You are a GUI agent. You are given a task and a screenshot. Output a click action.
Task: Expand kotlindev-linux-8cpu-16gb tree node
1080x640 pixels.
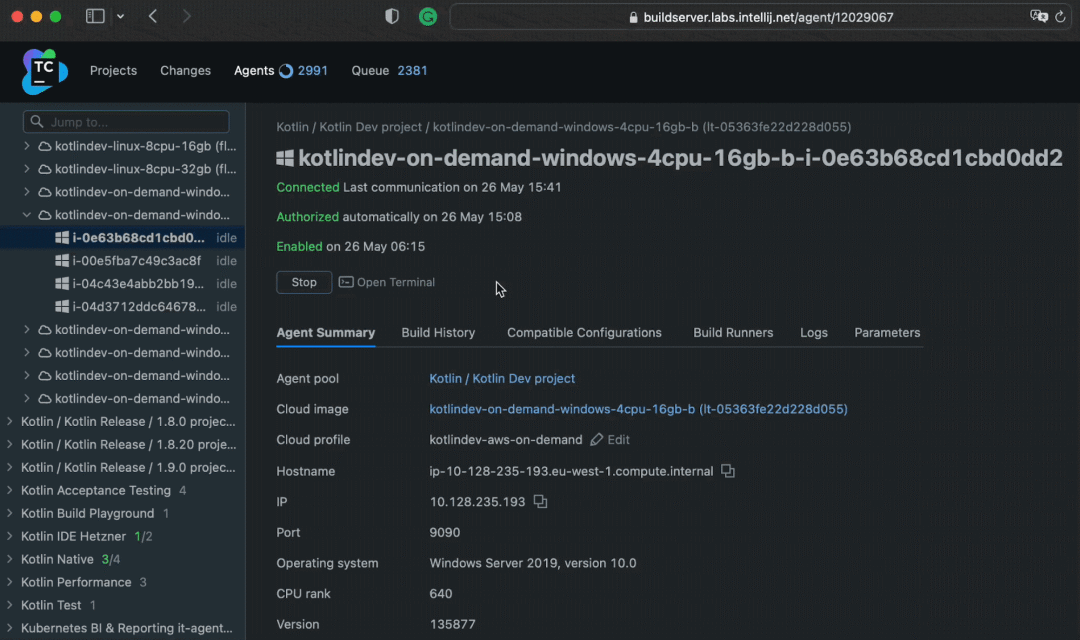27,146
